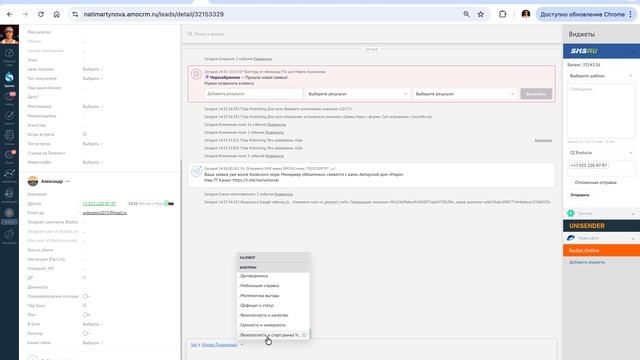Expand the Мессенджер Выбрать dropdown
This screenshot has height=360, width=640.
click(93, 107)
